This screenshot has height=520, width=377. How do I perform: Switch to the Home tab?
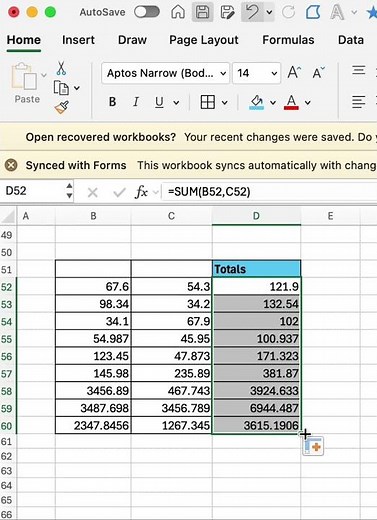(24, 40)
